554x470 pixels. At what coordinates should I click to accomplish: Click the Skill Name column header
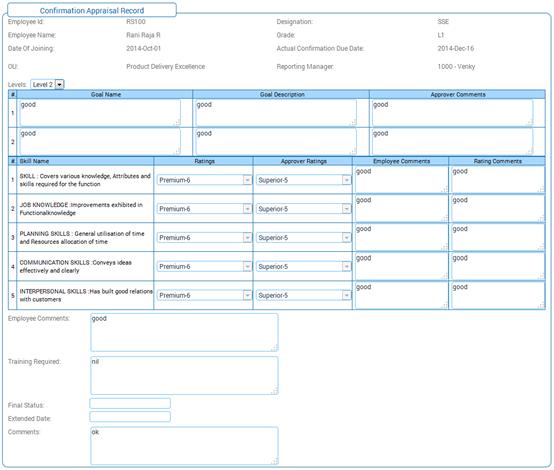click(x=85, y=161)
